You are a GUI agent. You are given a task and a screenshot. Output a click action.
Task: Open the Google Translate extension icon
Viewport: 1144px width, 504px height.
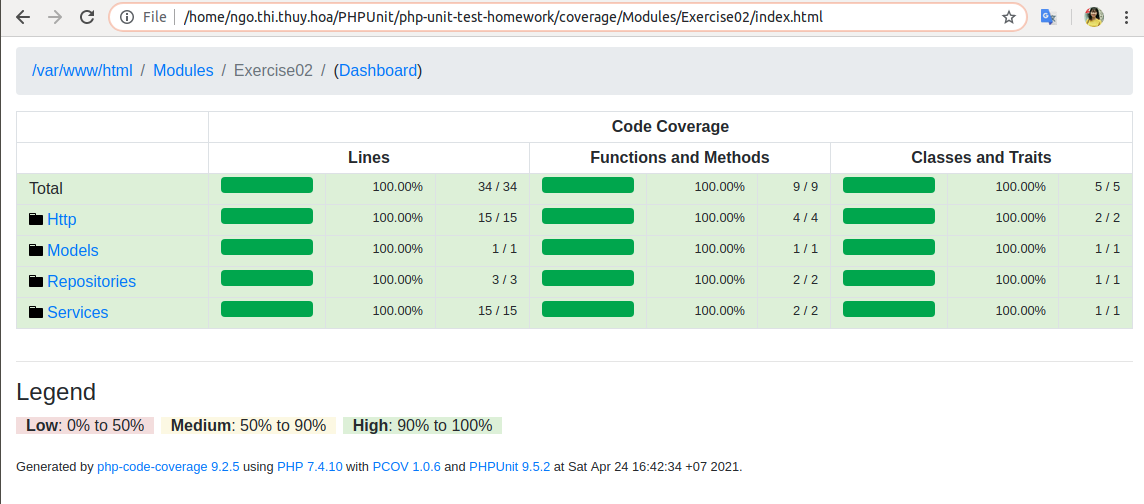pyautogui.click(x=1048, y=17)
